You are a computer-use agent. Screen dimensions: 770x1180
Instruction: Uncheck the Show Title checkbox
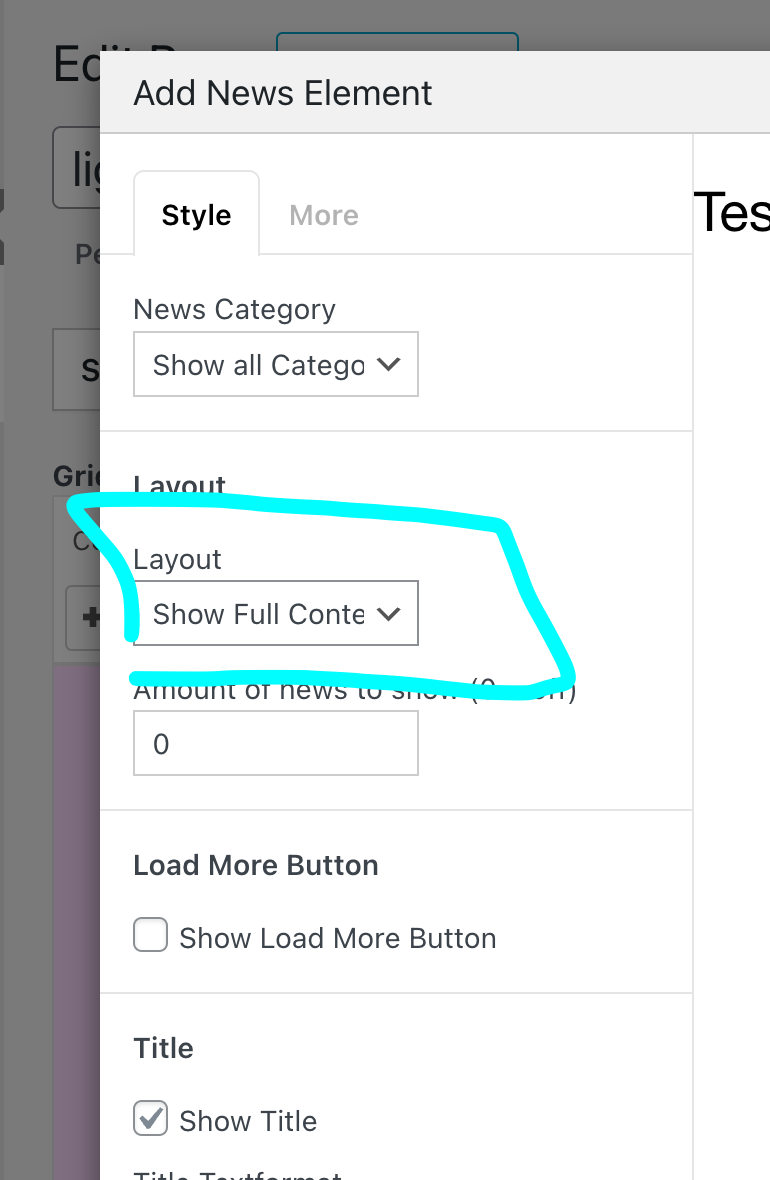tap(150, 1119)
